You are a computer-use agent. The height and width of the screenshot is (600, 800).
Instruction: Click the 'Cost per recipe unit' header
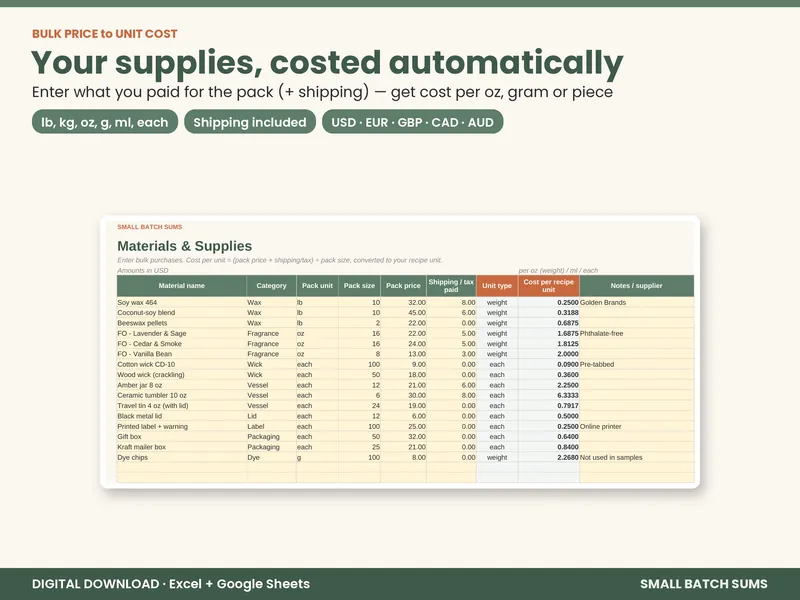point(548,286)
